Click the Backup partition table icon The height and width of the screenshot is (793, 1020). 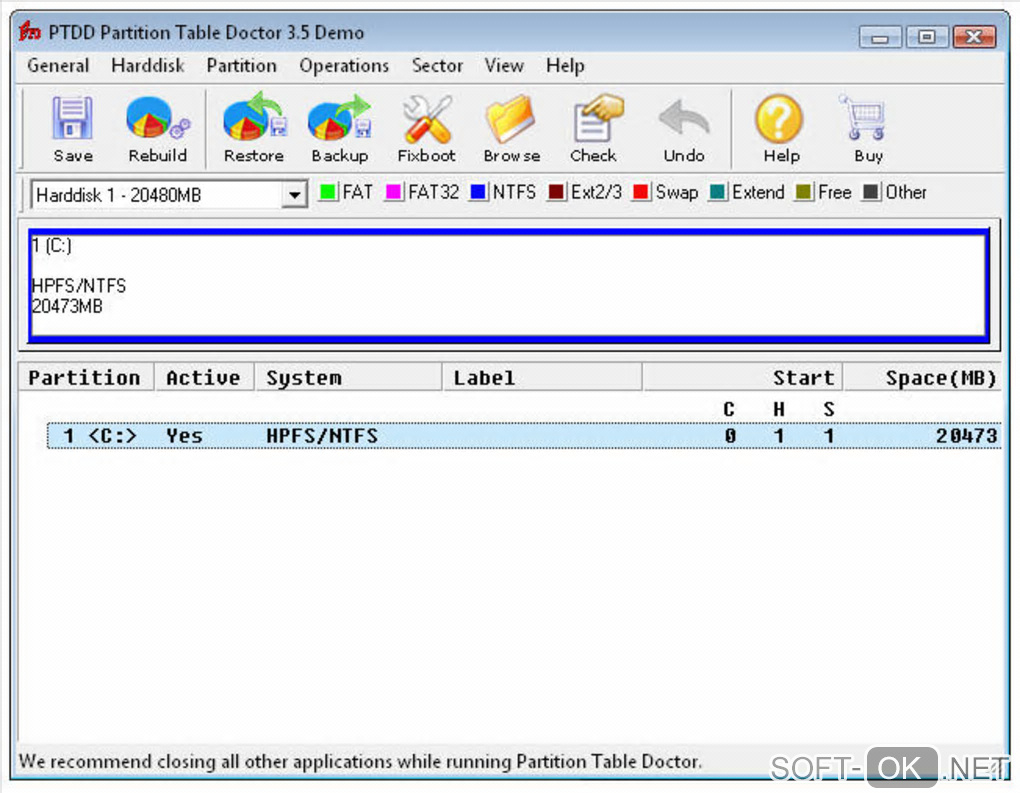coord(340,117)
